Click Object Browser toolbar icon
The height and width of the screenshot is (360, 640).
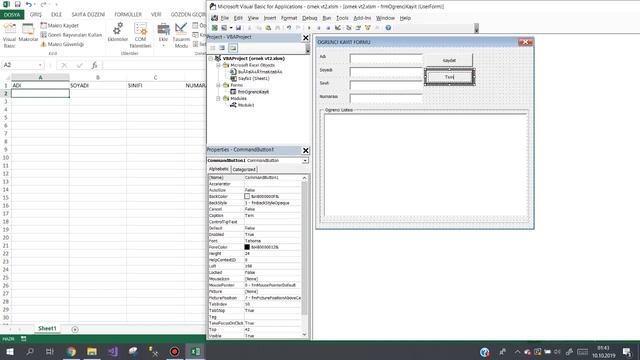click(368, 28)
